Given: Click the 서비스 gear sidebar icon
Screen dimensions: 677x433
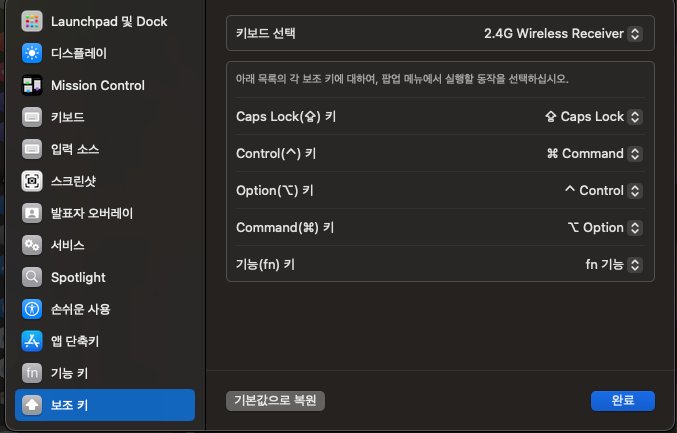Looking at the screenshot, I should [x=32, y=245].
